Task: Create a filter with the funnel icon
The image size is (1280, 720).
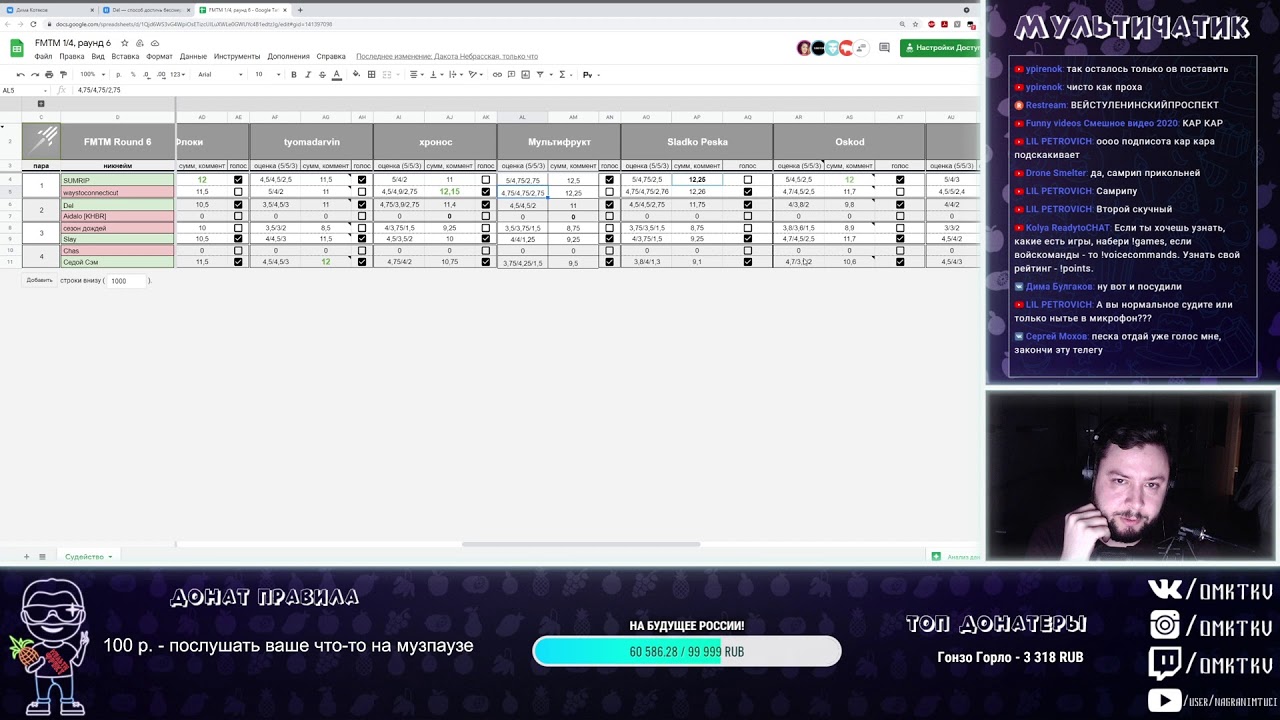Action: [x=540, y=74]
